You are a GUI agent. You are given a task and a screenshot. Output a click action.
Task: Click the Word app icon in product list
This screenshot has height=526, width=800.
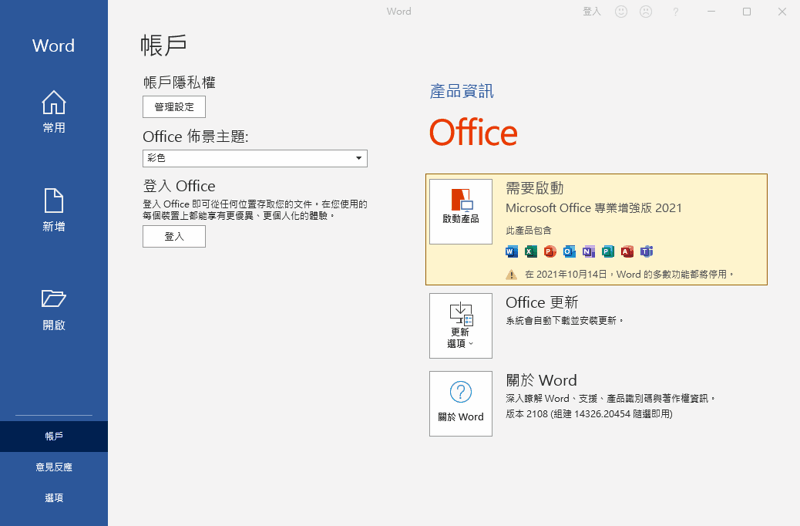pyautogui.click(x=511, y=252)
